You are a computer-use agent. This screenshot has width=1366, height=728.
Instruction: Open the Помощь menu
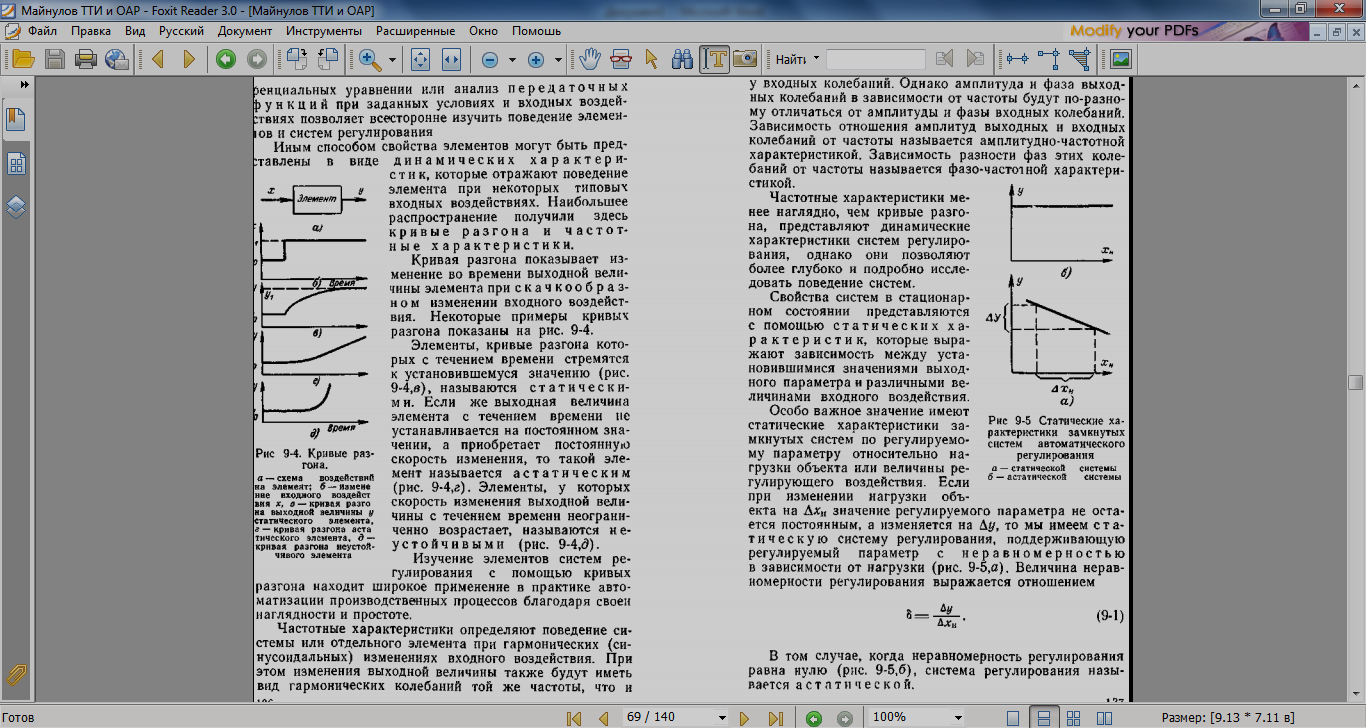[537, 31]
